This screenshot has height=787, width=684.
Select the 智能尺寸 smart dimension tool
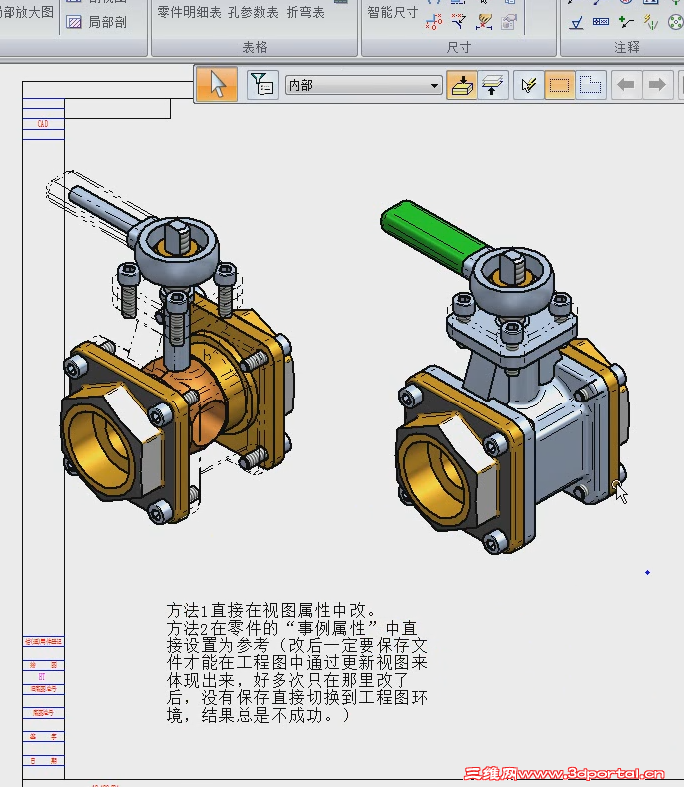pos(392,12)
